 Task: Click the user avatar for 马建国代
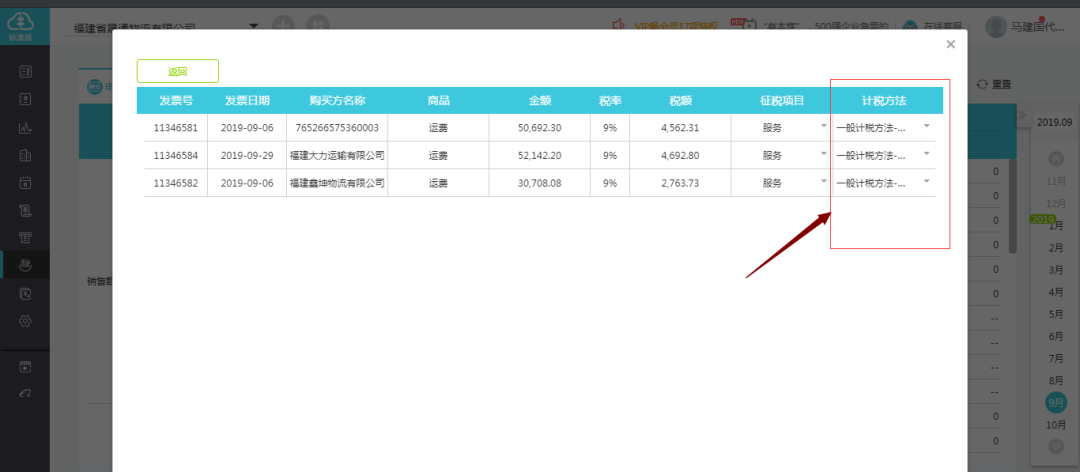(996, 27)
